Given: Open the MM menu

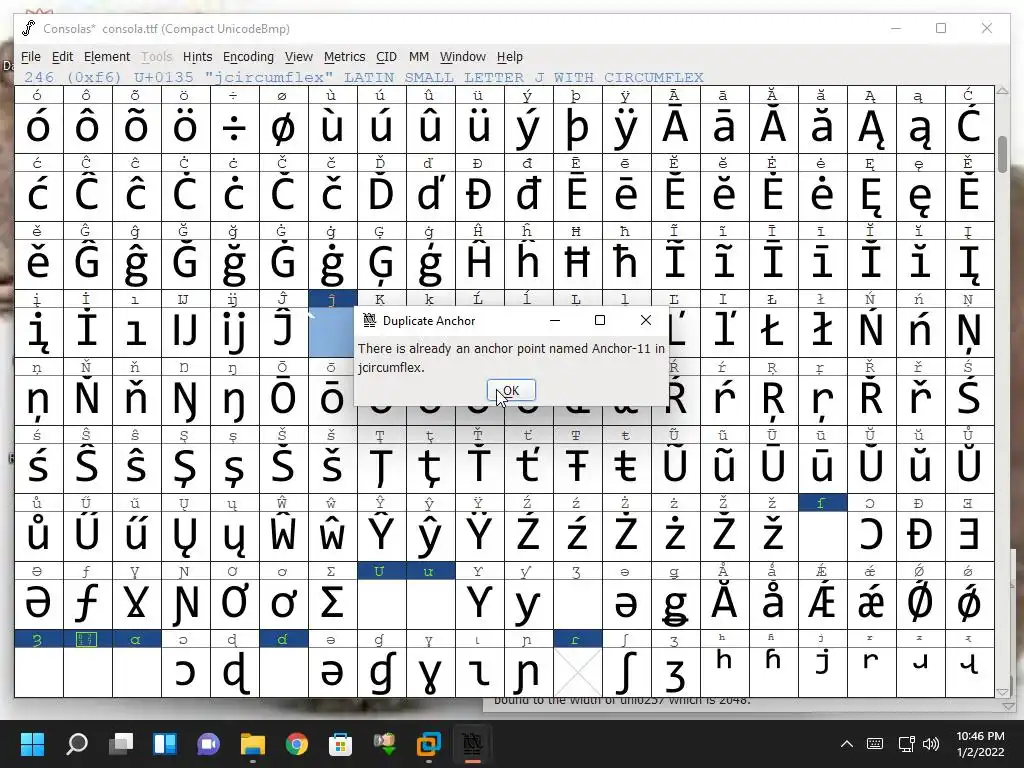Looking at the screenshot, I should (x=419, y=57).
